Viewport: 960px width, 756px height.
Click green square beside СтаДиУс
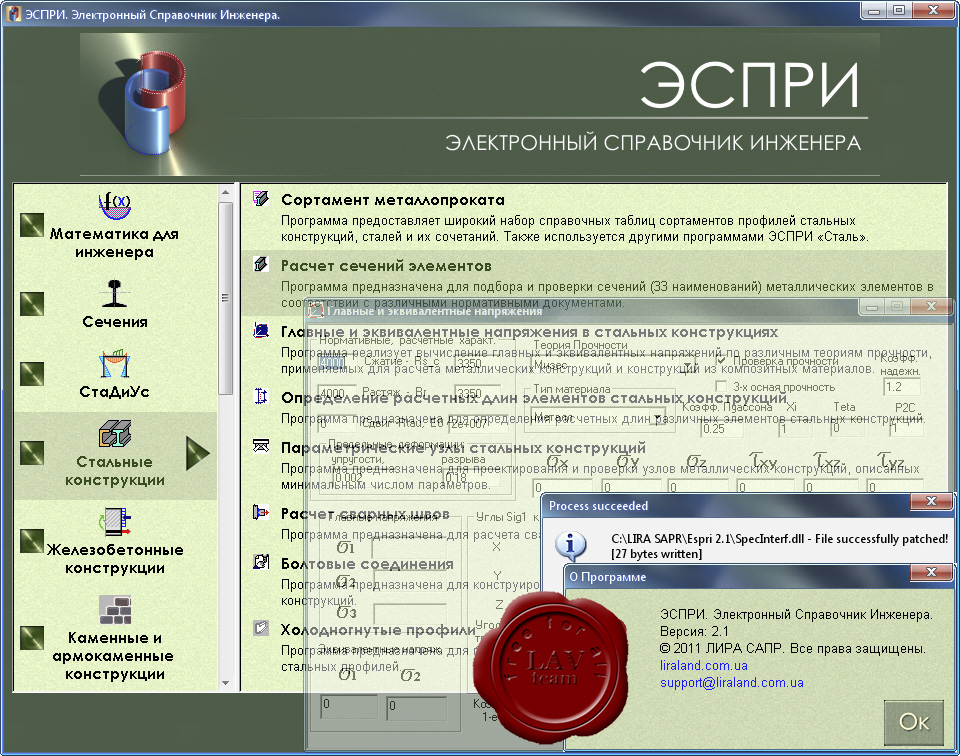click(32, 373)
